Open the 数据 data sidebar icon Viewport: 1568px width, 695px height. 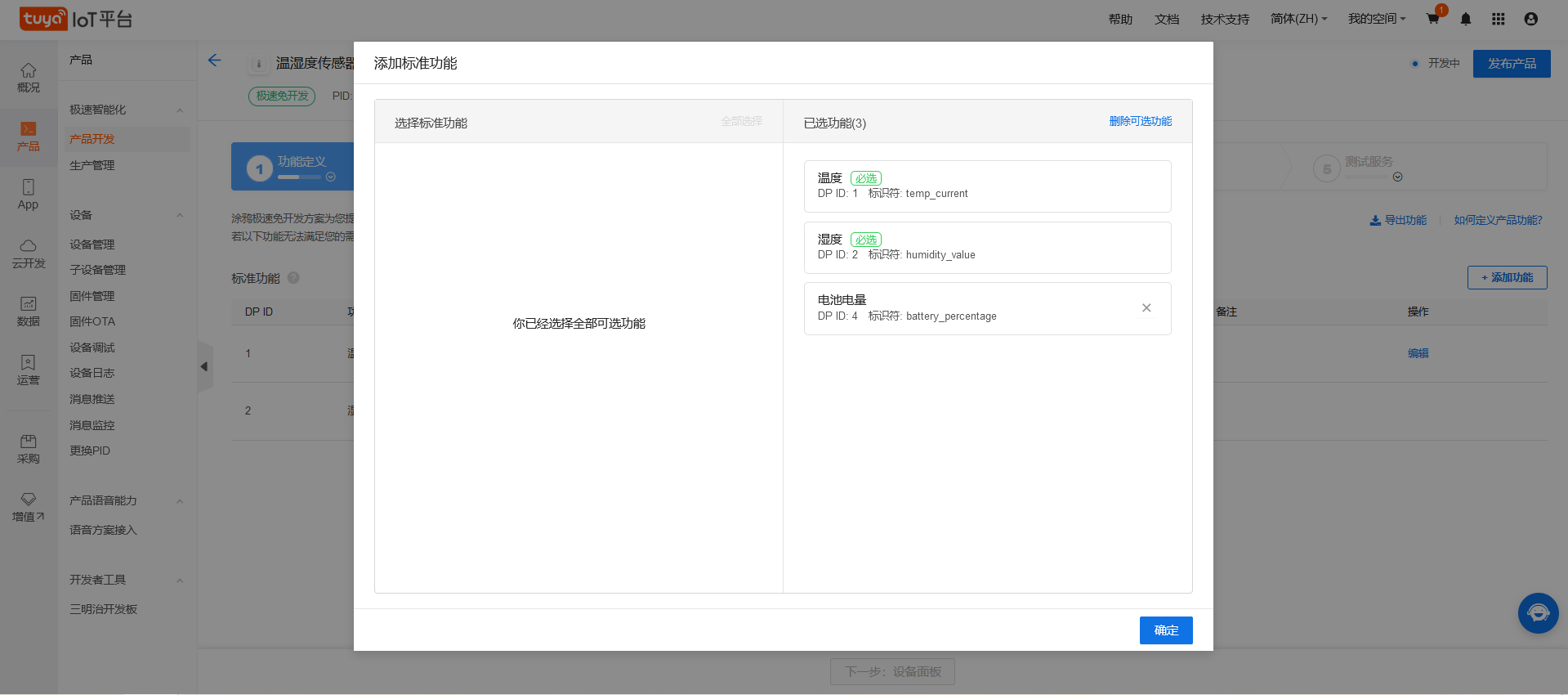[x=29, y=312]
